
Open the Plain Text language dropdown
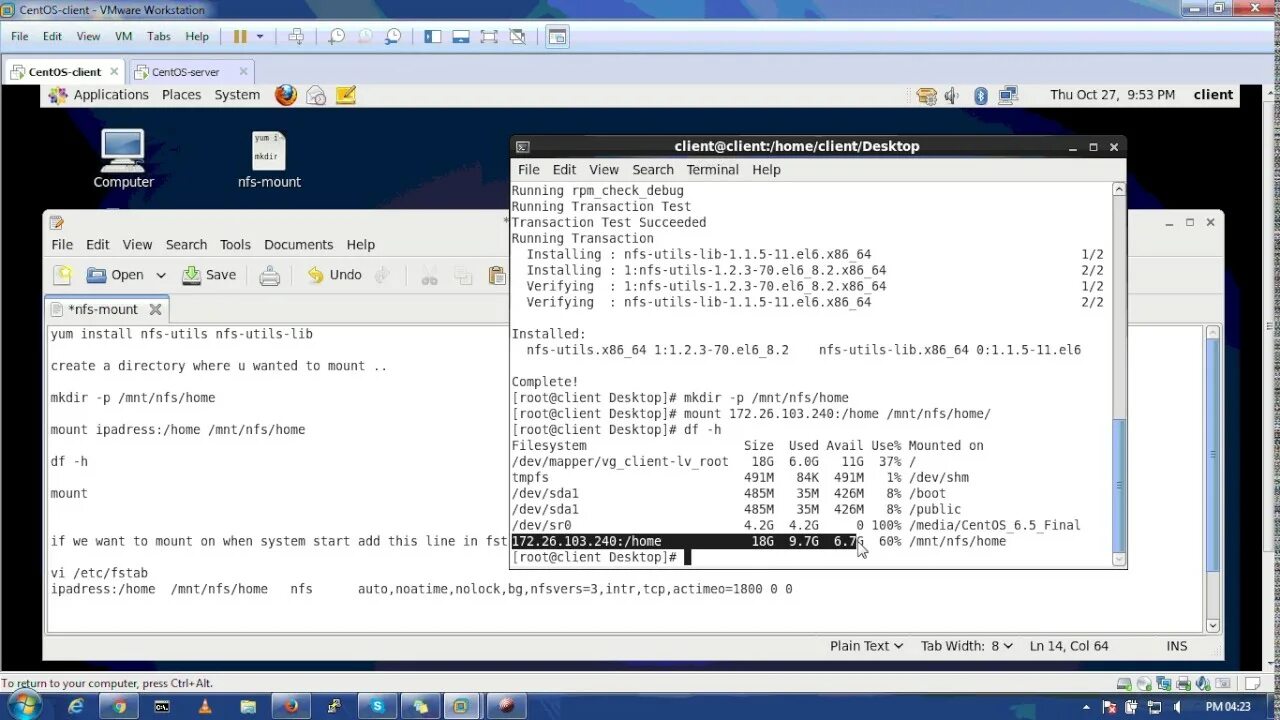click(x=866, y=646)
